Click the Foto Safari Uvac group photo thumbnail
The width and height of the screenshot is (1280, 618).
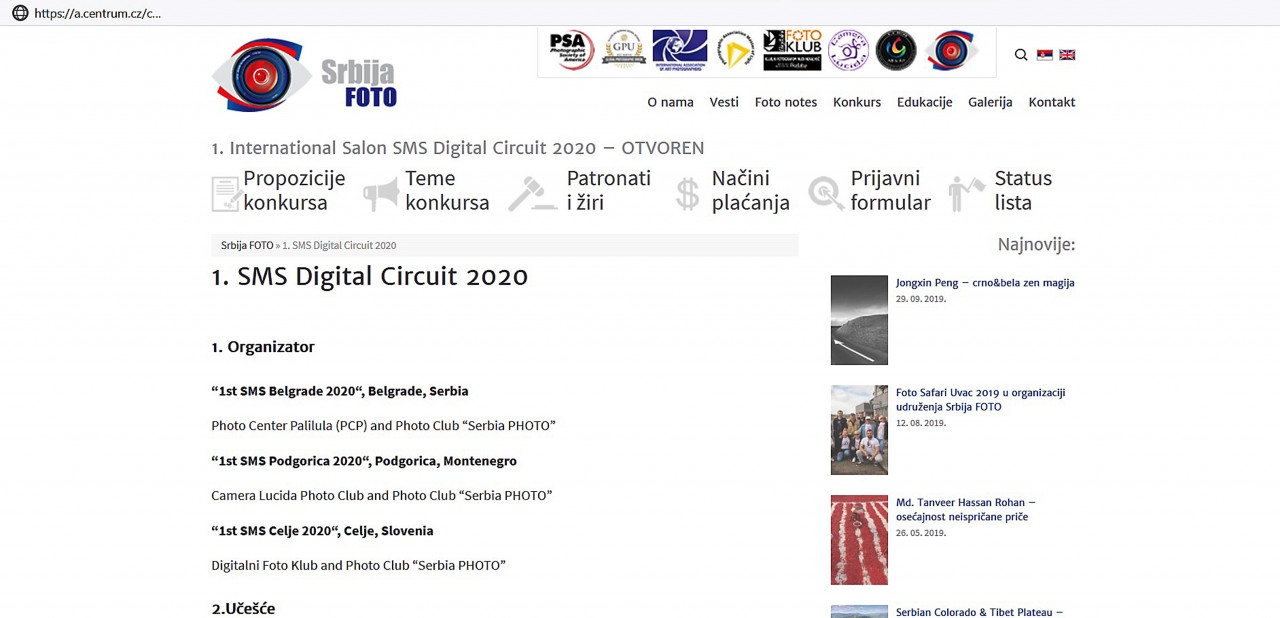tap(859, 430)
